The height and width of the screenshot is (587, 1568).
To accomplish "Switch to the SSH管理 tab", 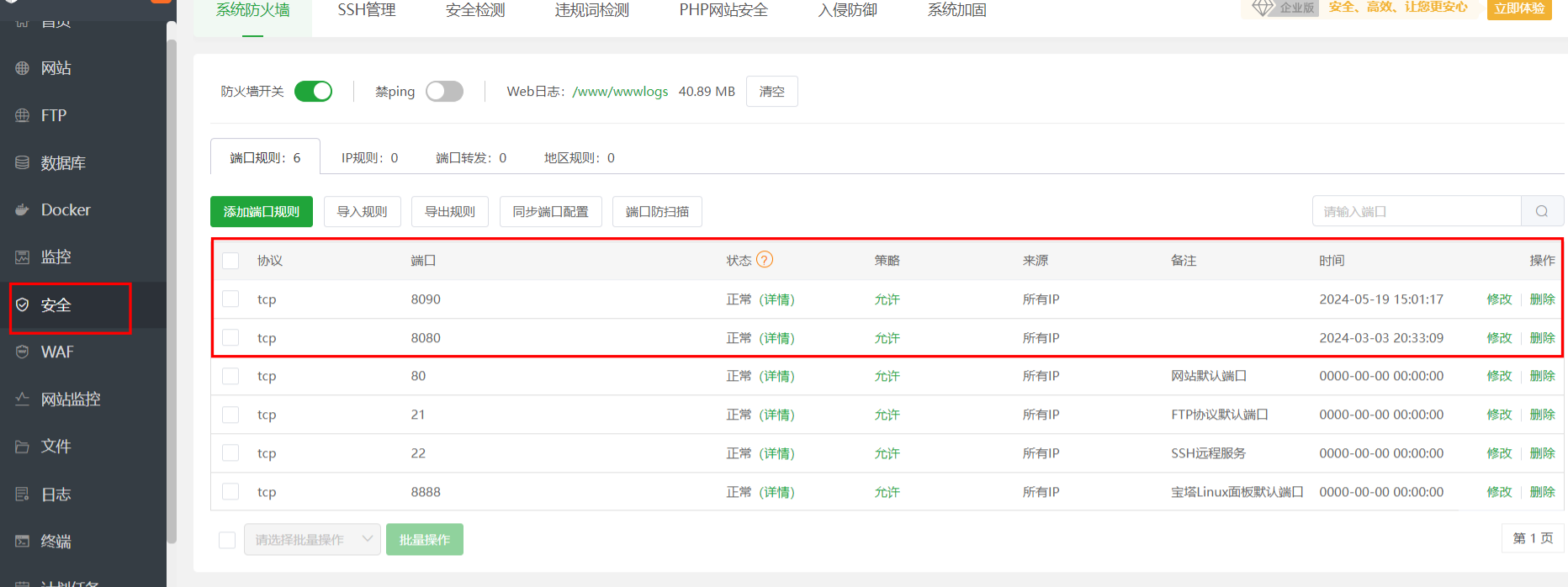I will (x=367, y=11).
